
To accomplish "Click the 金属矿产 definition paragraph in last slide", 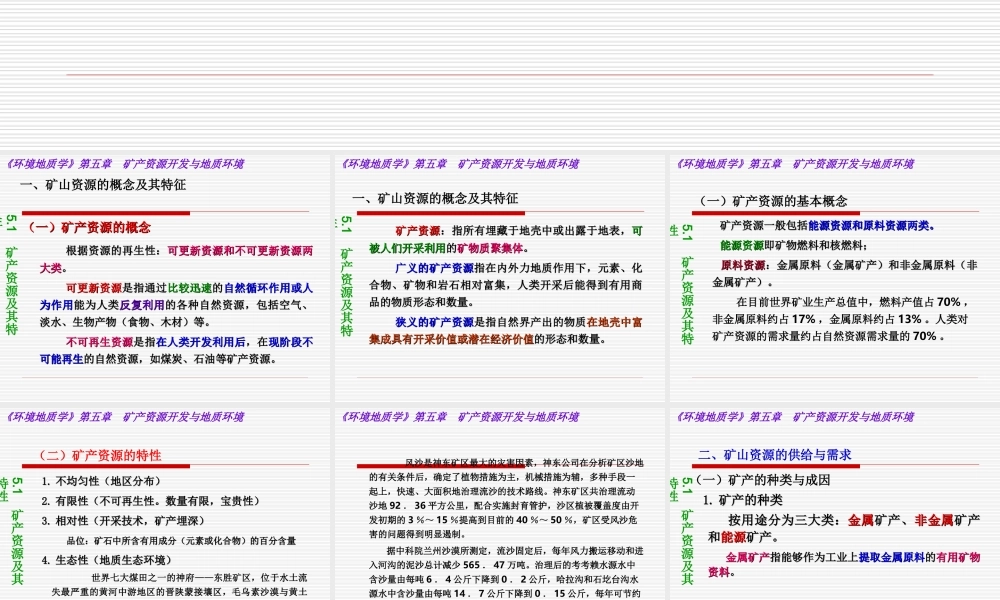I will (x=845, y=564).
